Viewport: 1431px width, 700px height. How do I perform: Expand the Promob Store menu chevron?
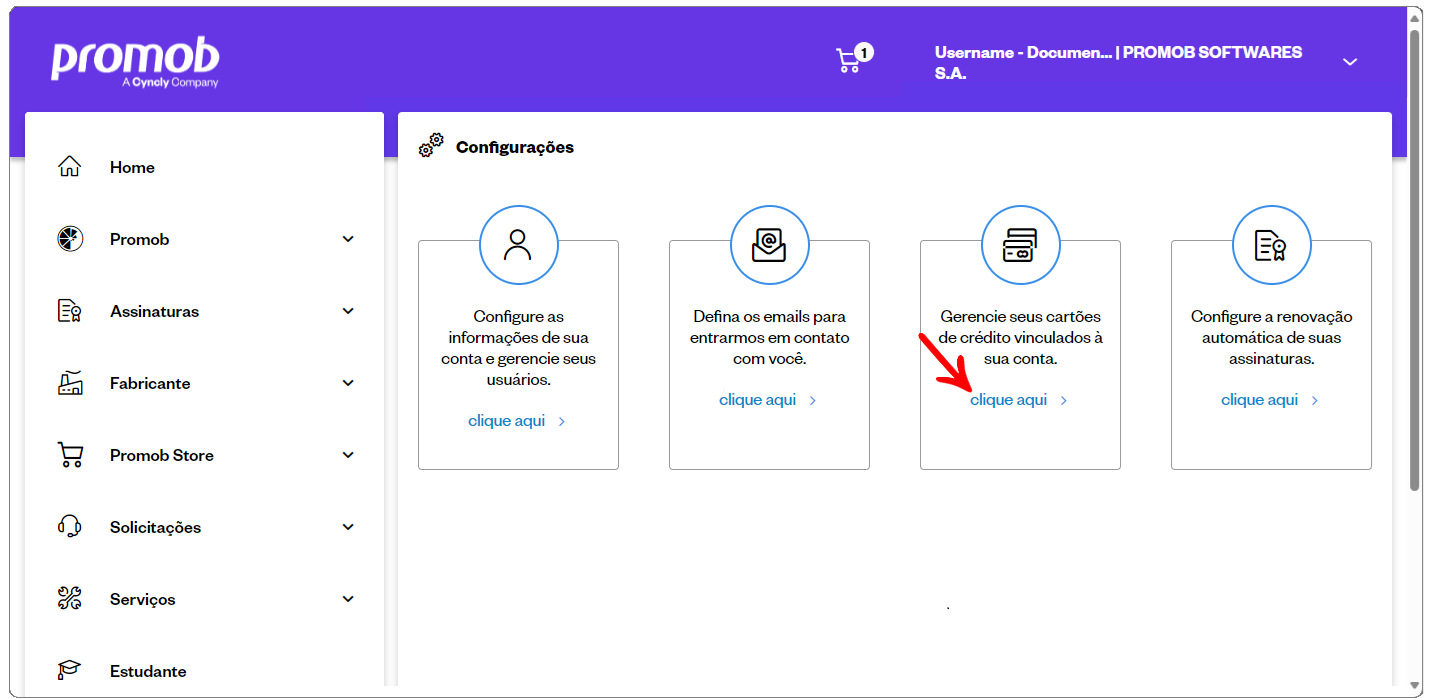348,455
